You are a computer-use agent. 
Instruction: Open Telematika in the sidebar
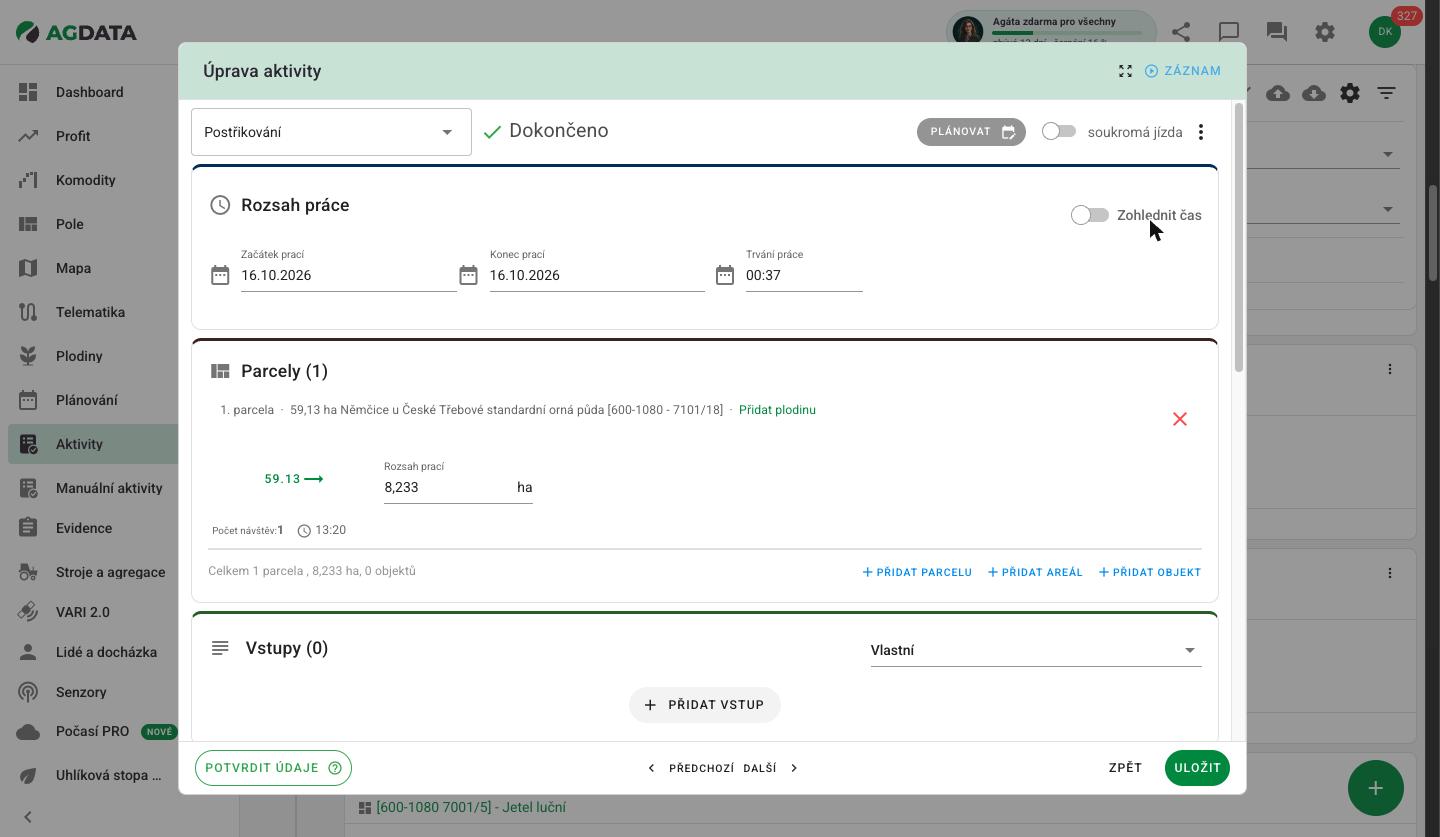coord(90,312)
